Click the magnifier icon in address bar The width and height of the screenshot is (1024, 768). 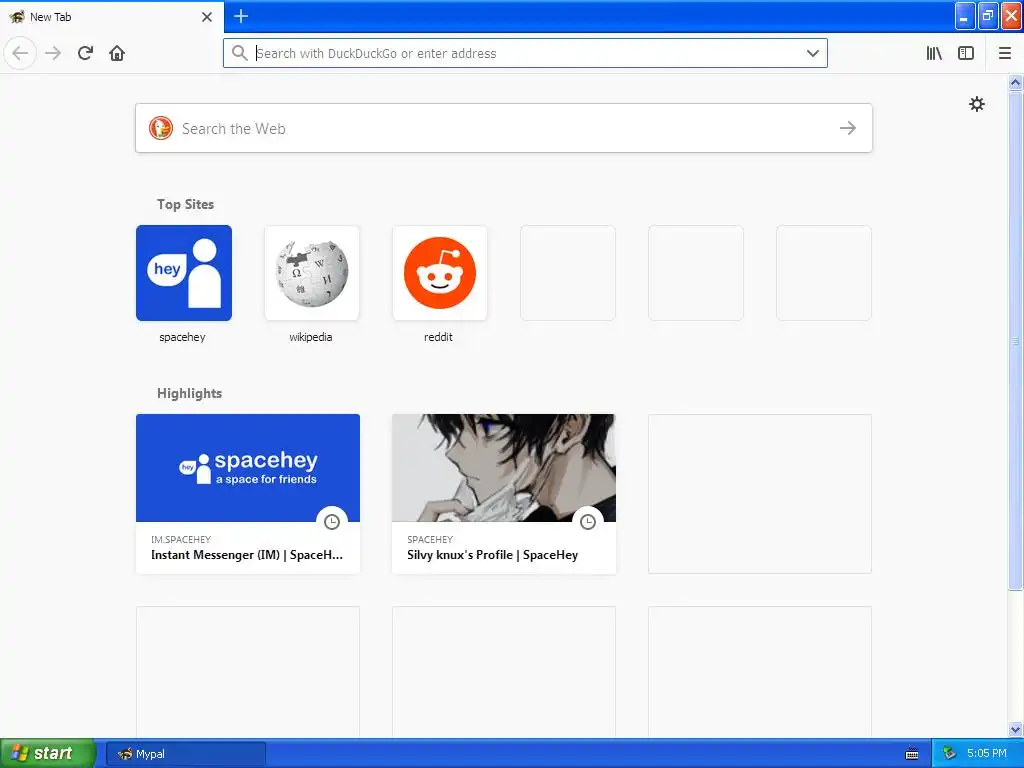tap(240, 53)
